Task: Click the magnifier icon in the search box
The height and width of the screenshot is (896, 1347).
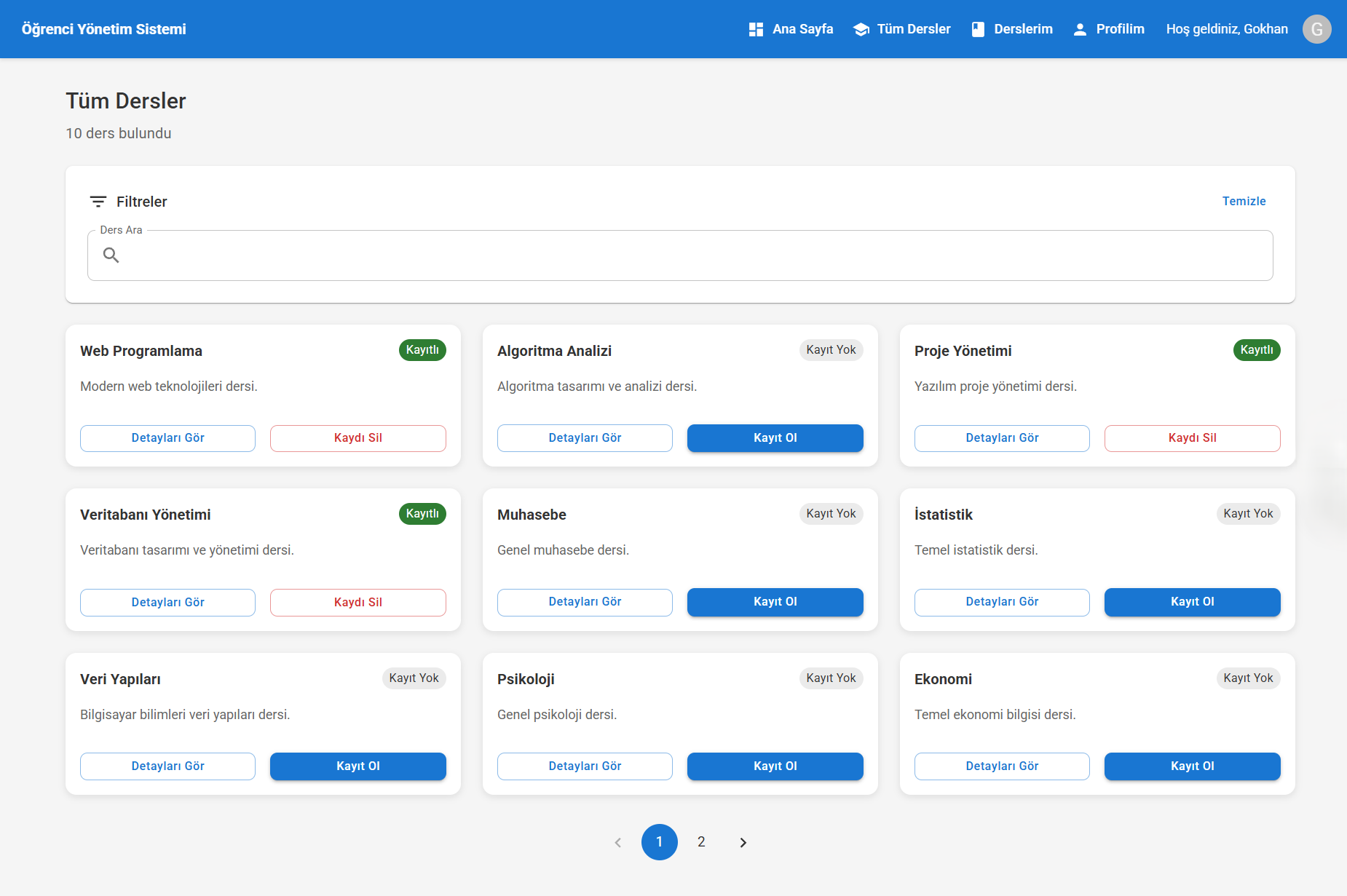Action: (x=111, y=255)
